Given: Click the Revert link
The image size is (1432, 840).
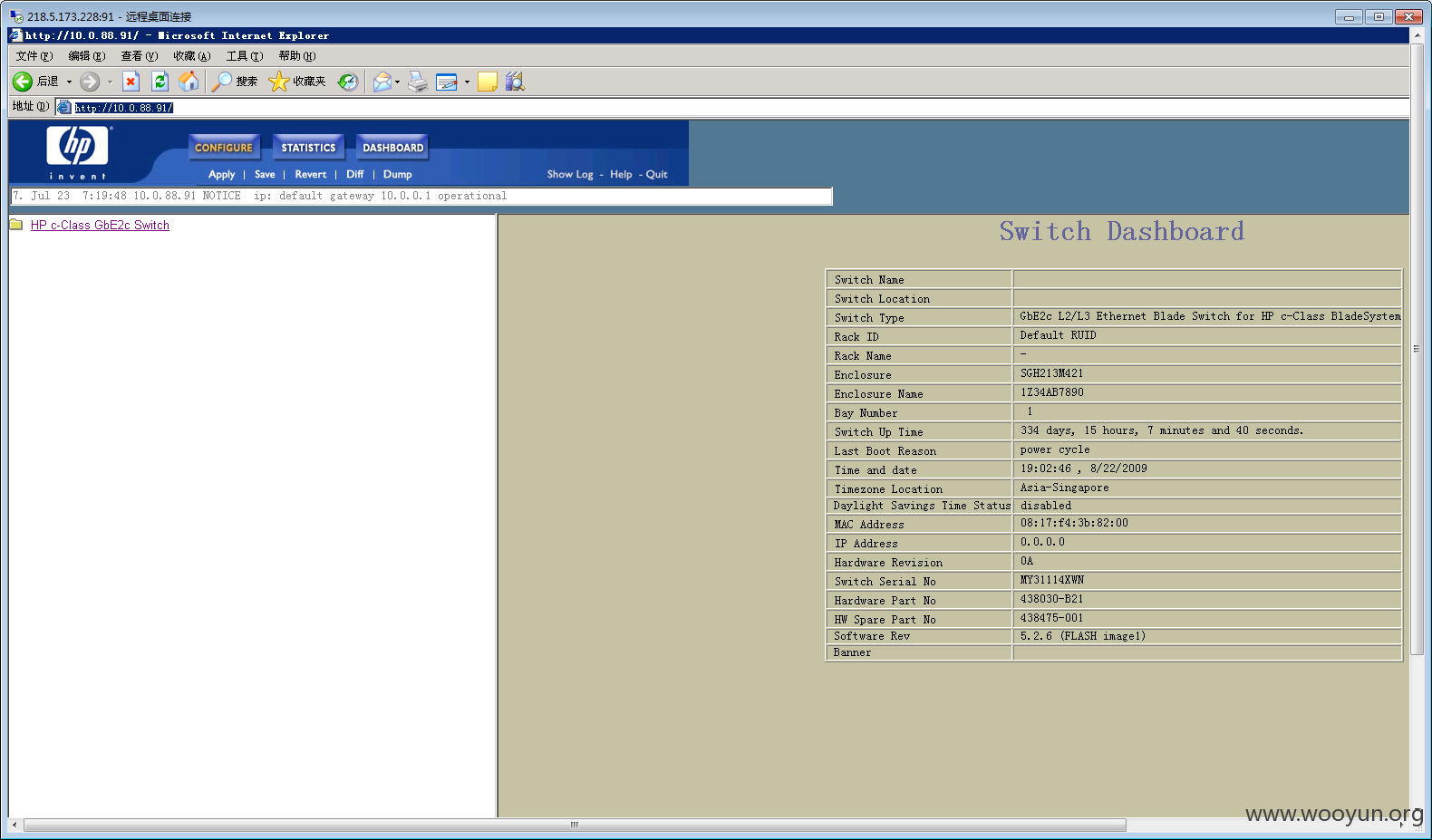Looking at the screenshot, I should click(x=311, y=174).
